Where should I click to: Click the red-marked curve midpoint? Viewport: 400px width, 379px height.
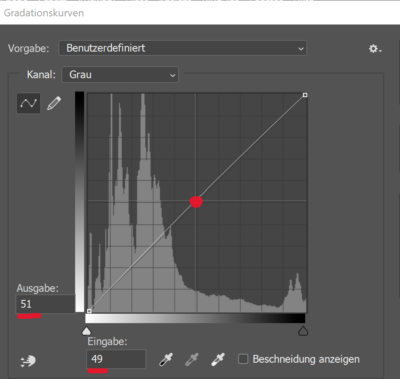click(x=196, y=202)
